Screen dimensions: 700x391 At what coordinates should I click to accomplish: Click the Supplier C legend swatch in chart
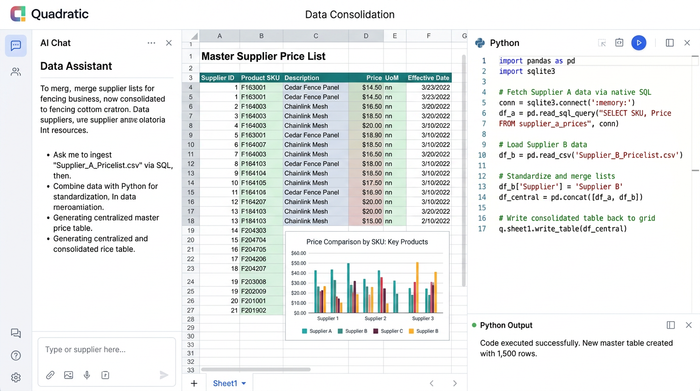(376, 331)
